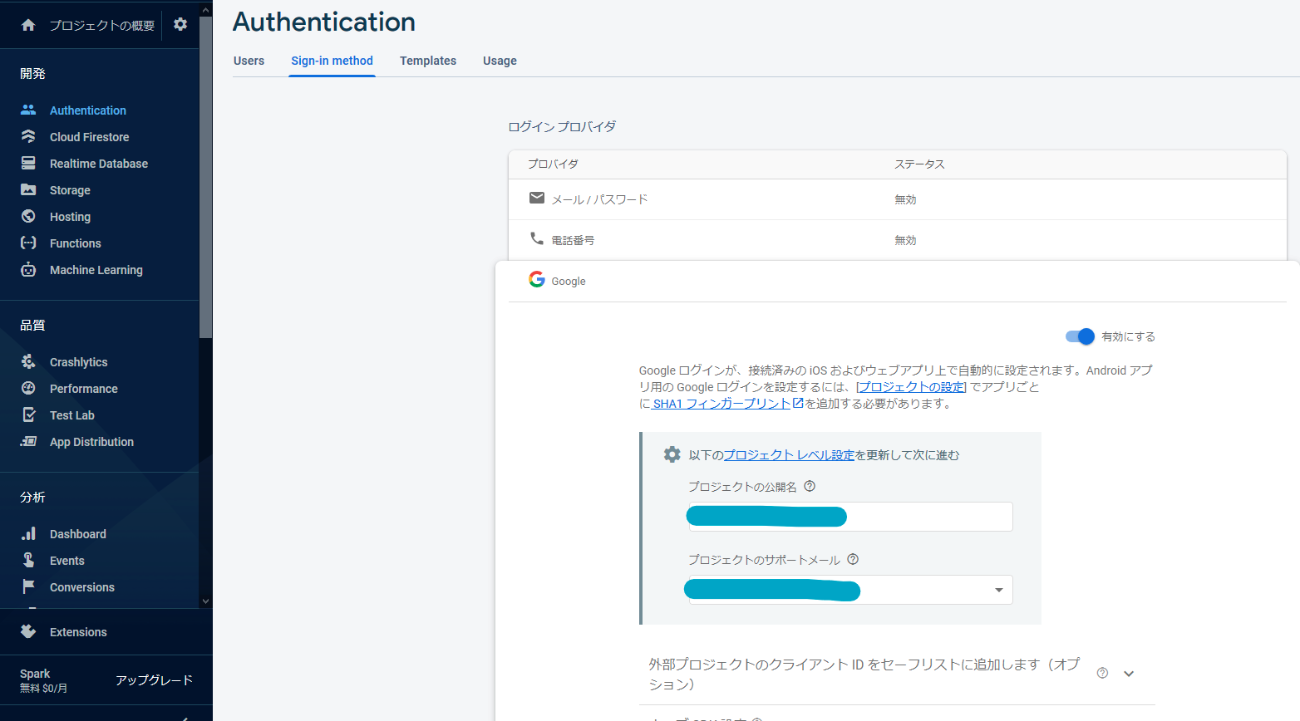
Task: Click the Events icon in sidebar
Action: pyautogui.click(x=28, y=560)
